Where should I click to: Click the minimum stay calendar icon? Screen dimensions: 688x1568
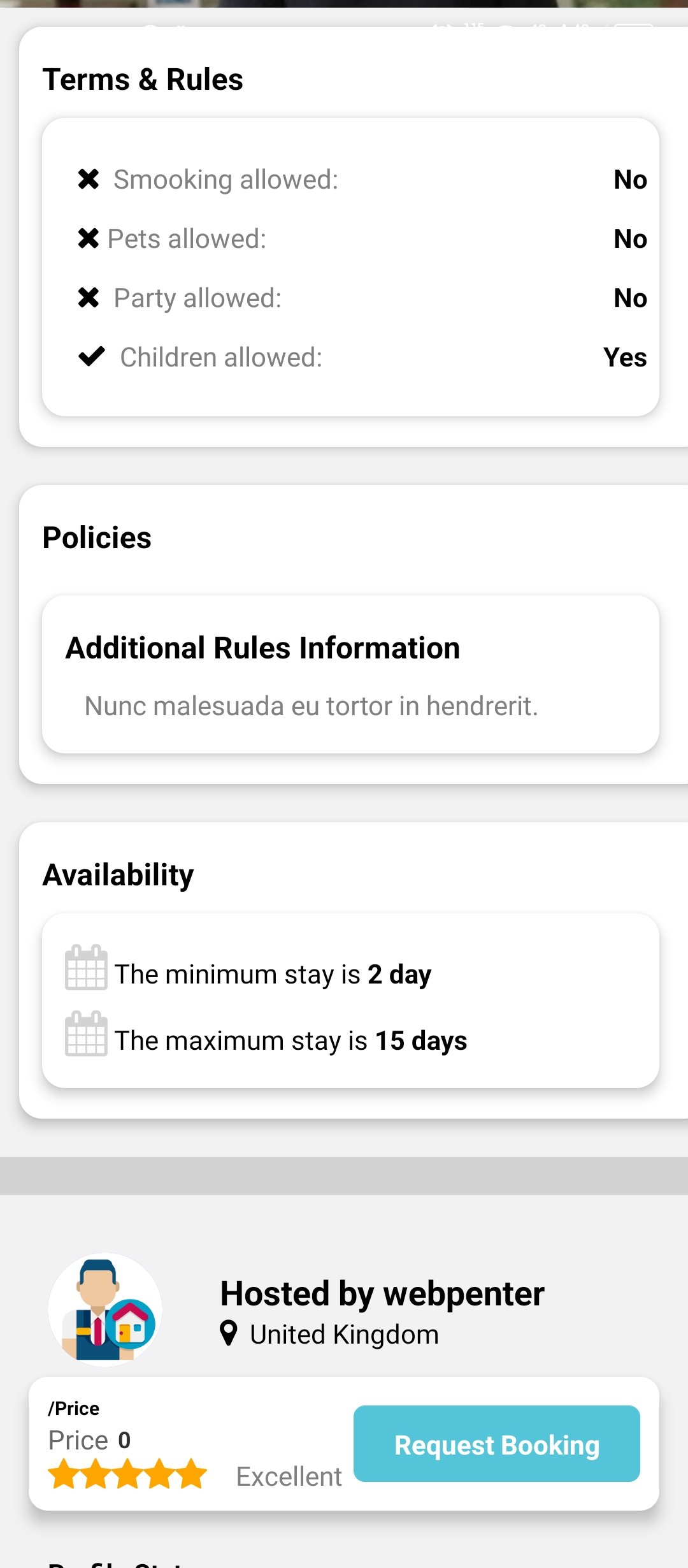[x=86, y=967]
